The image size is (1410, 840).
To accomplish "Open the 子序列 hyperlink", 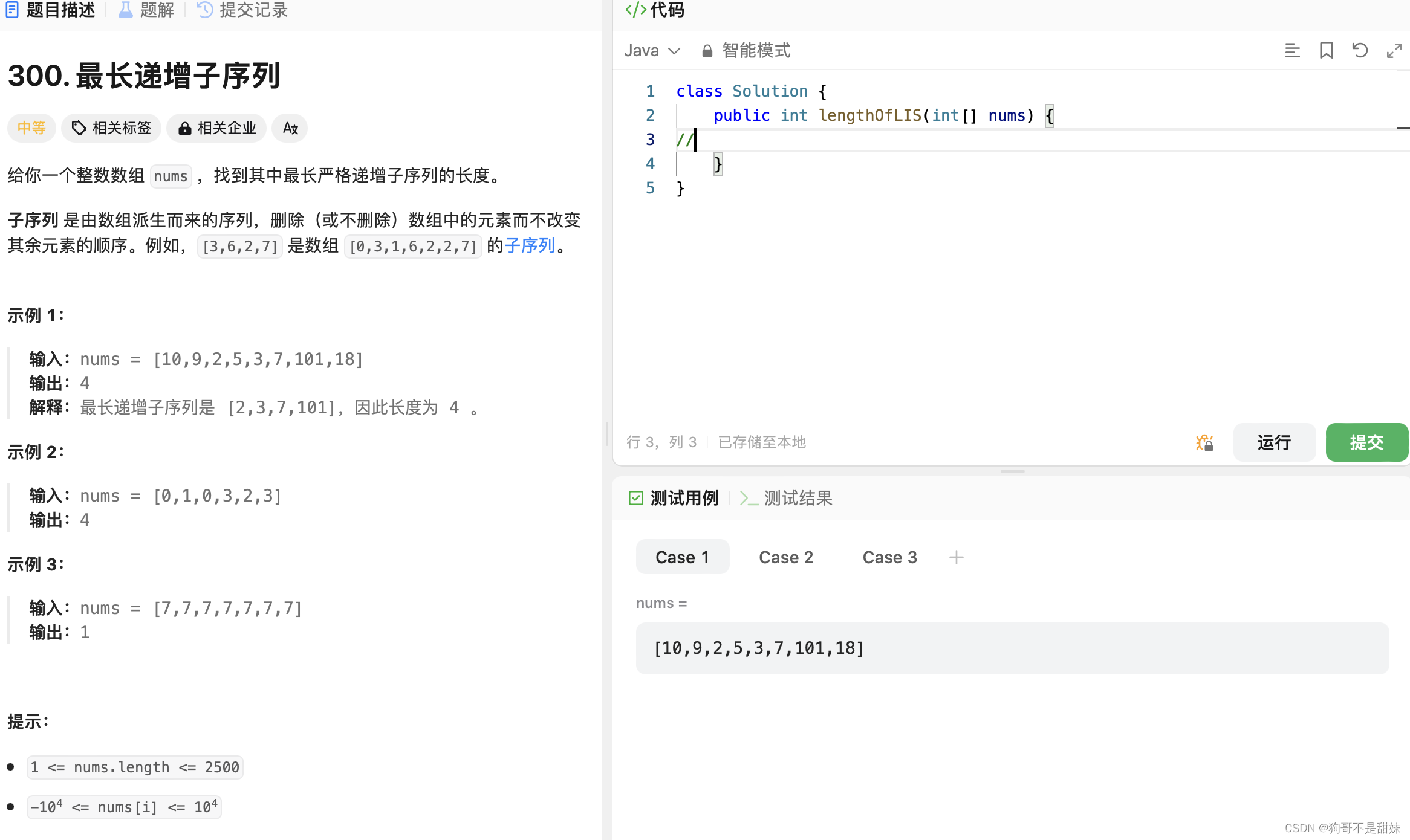I will (530, 245).
